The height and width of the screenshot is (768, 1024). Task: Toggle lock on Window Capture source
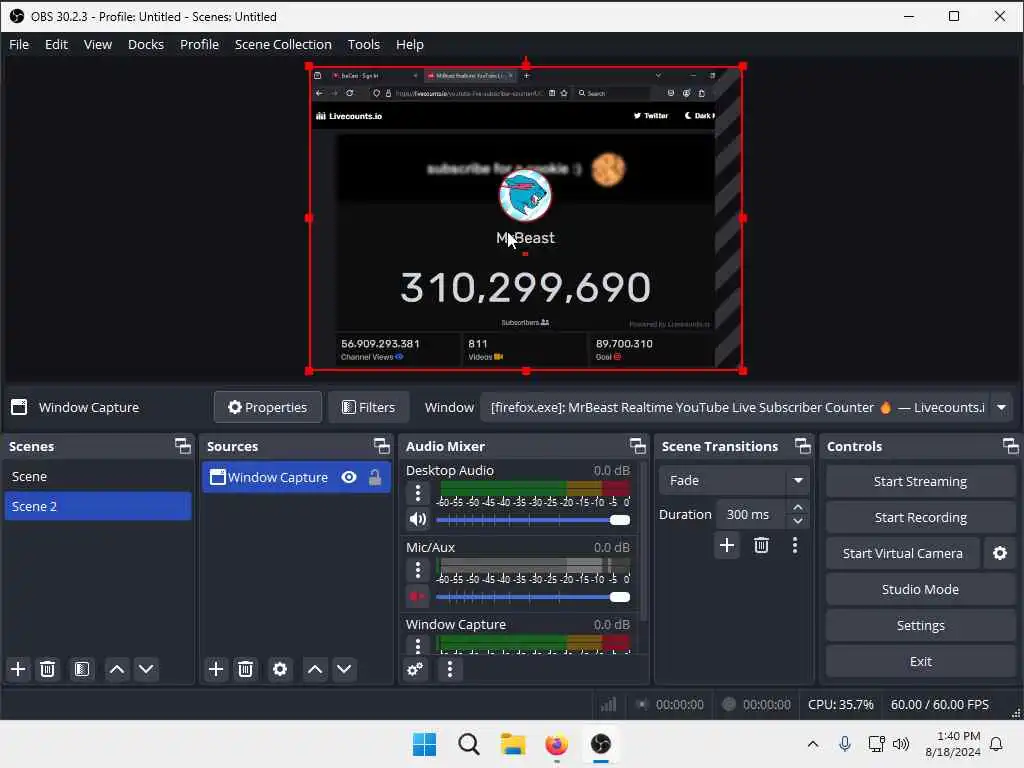375,477
